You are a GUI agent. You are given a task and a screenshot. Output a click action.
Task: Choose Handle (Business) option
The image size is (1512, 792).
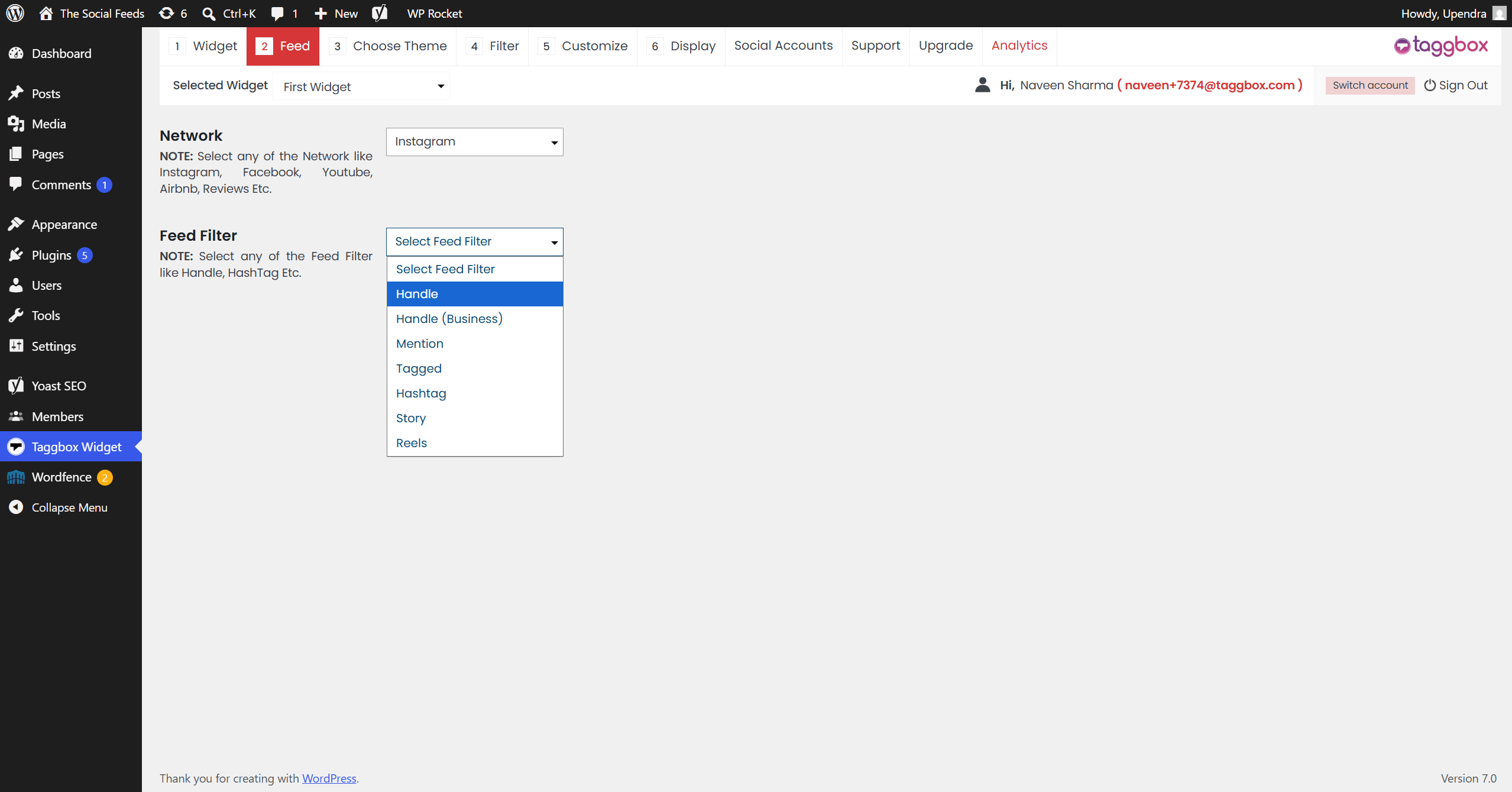475,319
